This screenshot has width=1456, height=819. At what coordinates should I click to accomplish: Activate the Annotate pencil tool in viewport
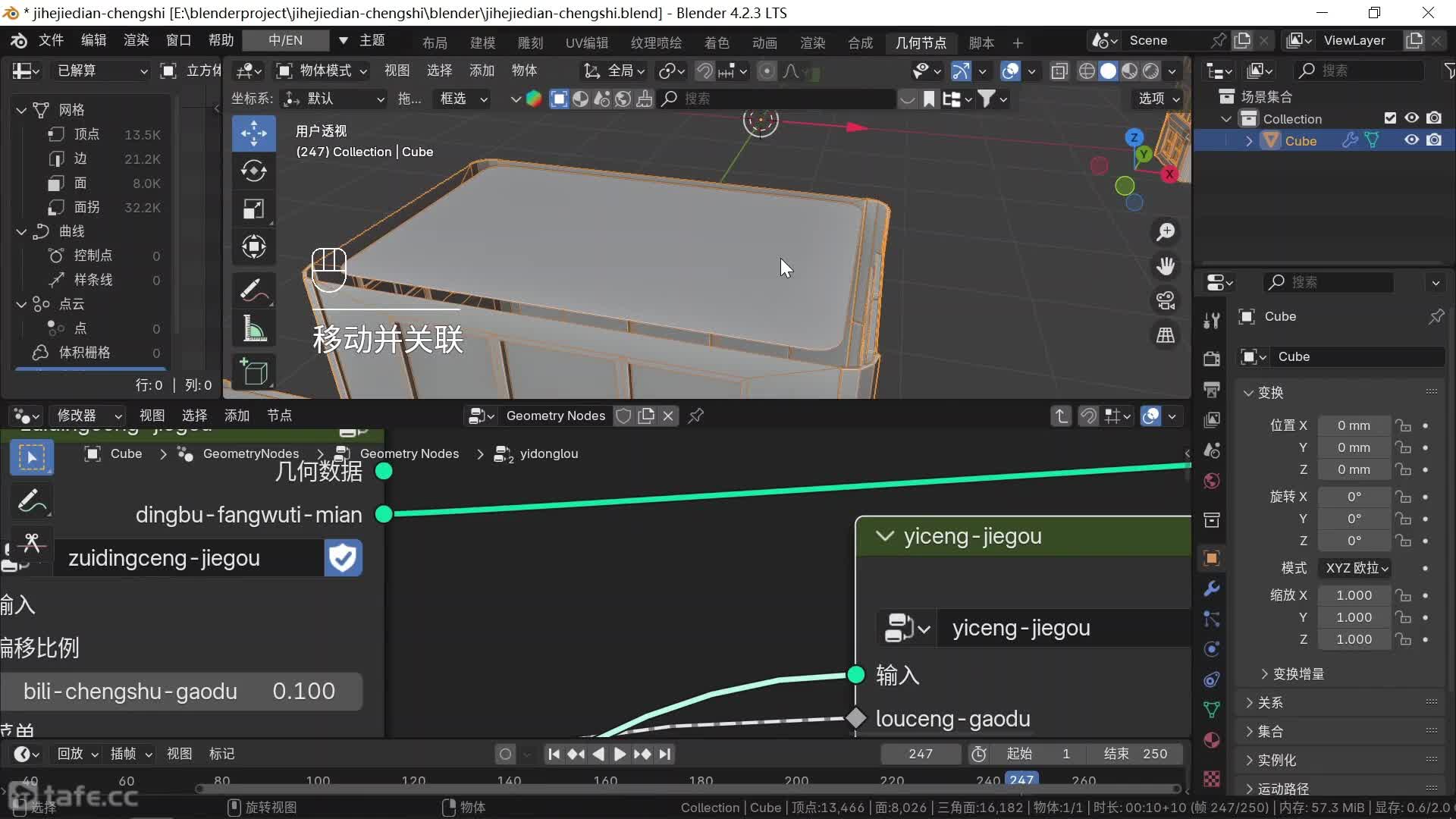coord(253,290)
